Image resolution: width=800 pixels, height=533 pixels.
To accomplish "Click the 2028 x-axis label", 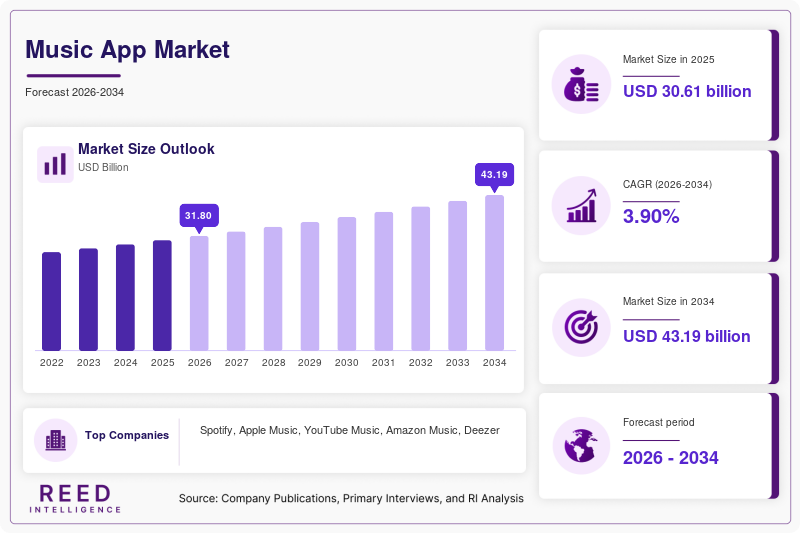I will [273, 363].
